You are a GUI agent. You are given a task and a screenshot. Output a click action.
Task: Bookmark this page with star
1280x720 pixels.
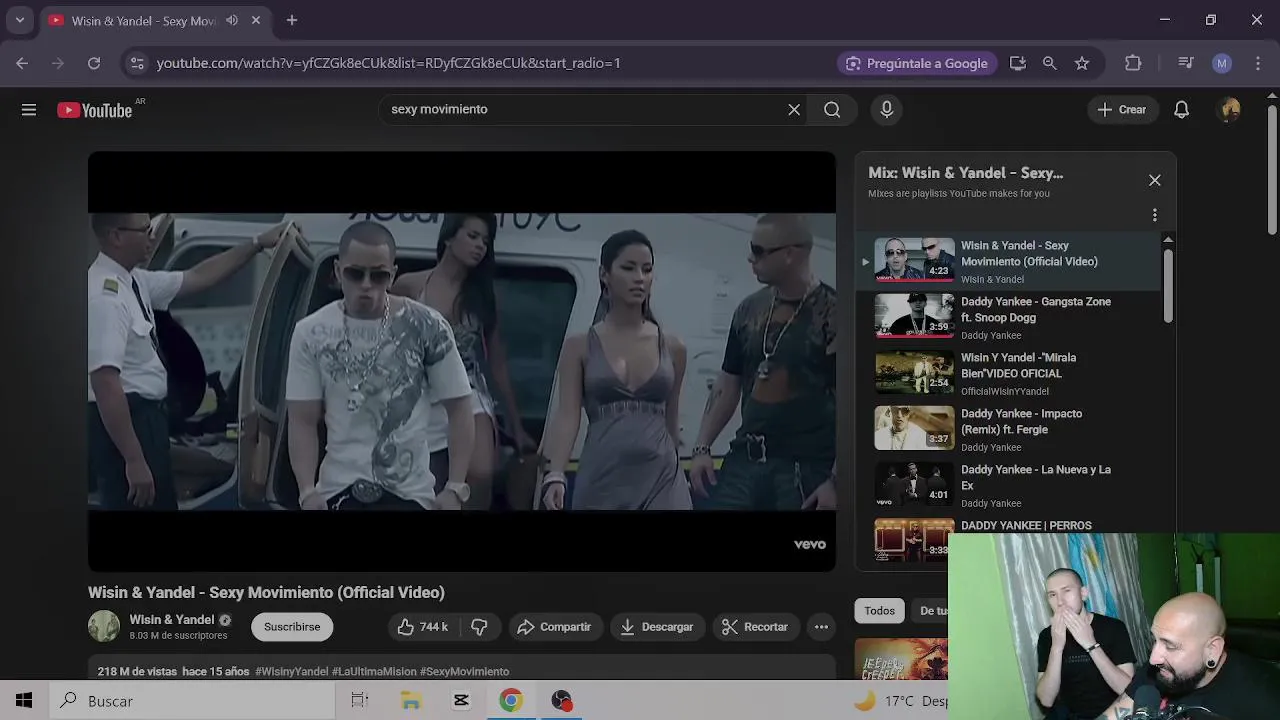coord(1082,63)
